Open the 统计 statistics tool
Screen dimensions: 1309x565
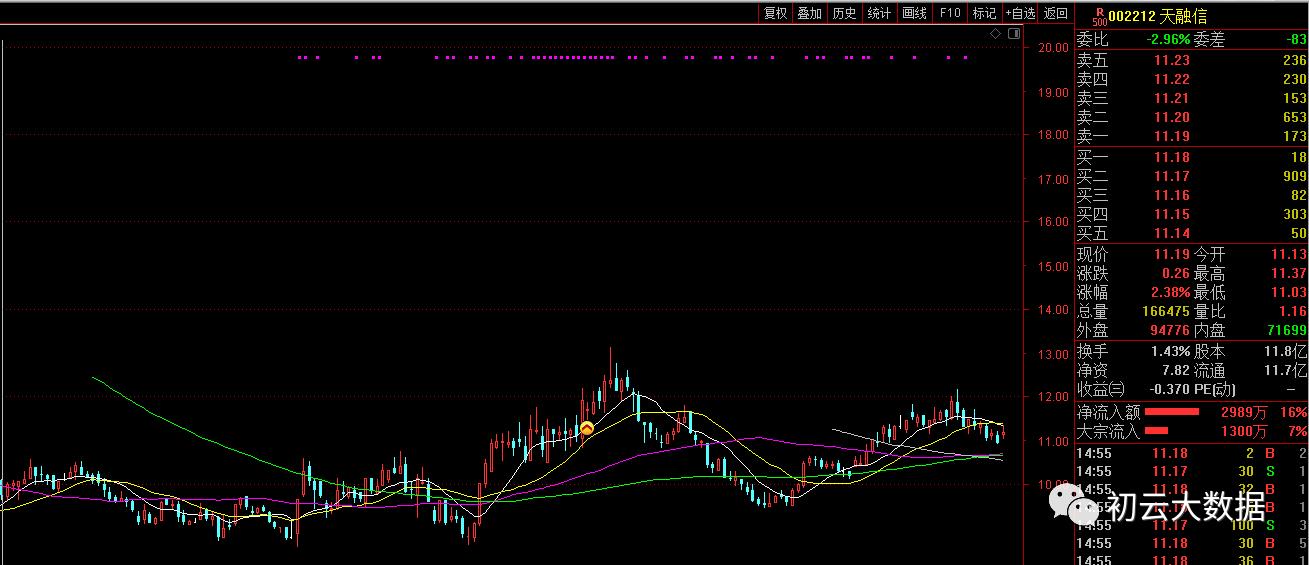[x=880, y=13]
